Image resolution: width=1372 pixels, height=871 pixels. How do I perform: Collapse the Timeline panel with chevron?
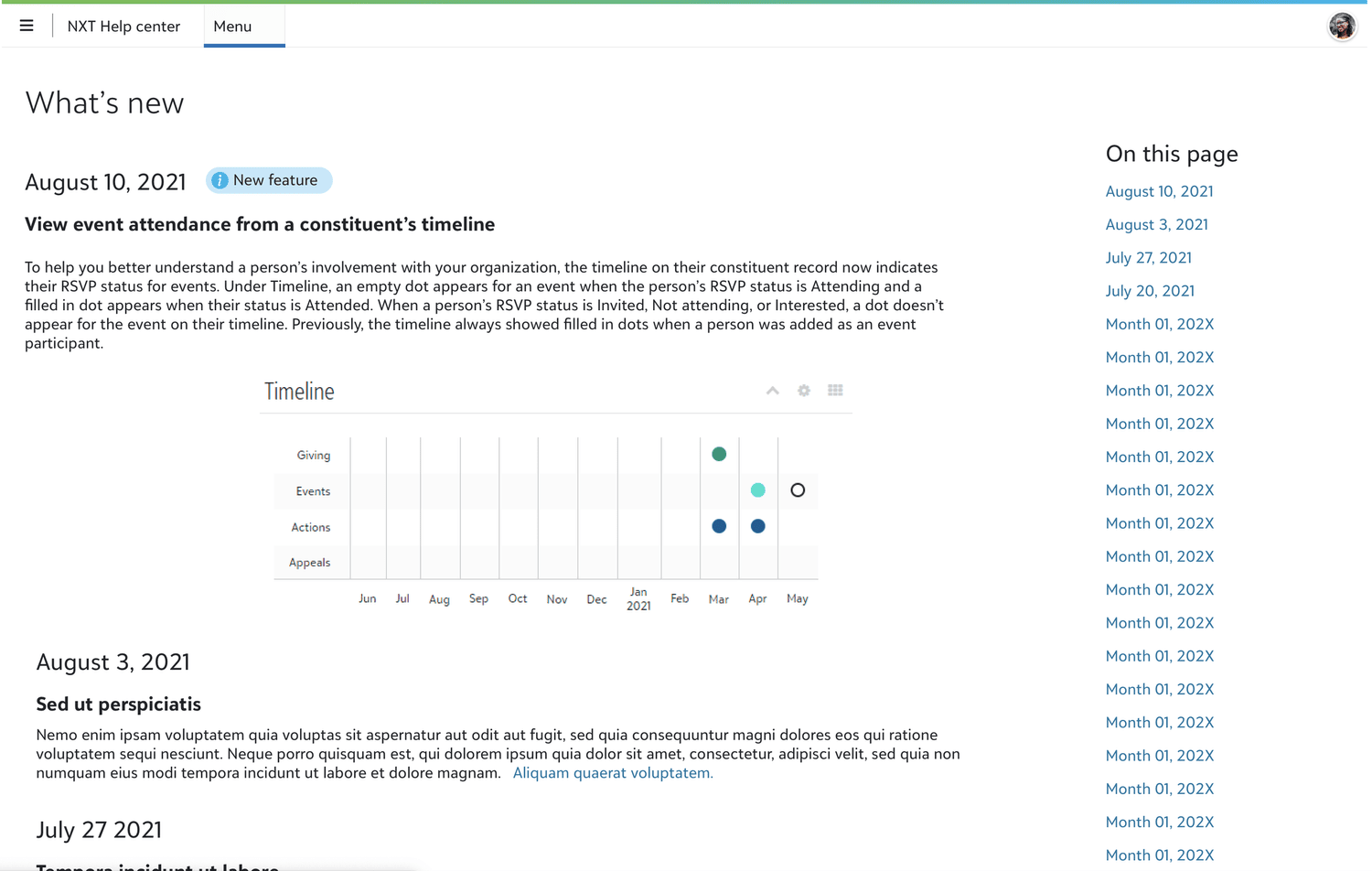pyautogui.click(x=773, y=391)
